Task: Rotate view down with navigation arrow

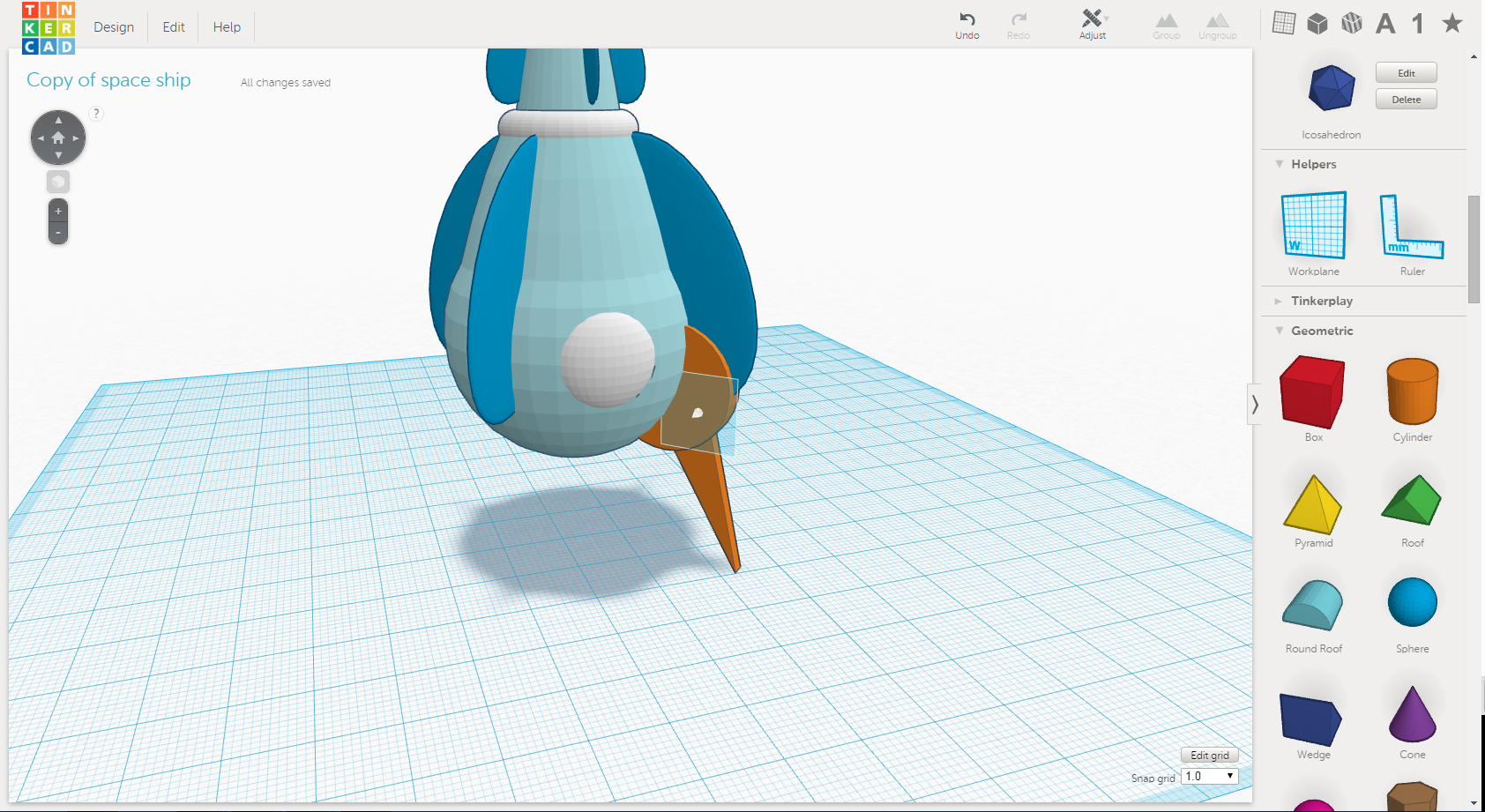Action: pos(58,155)
